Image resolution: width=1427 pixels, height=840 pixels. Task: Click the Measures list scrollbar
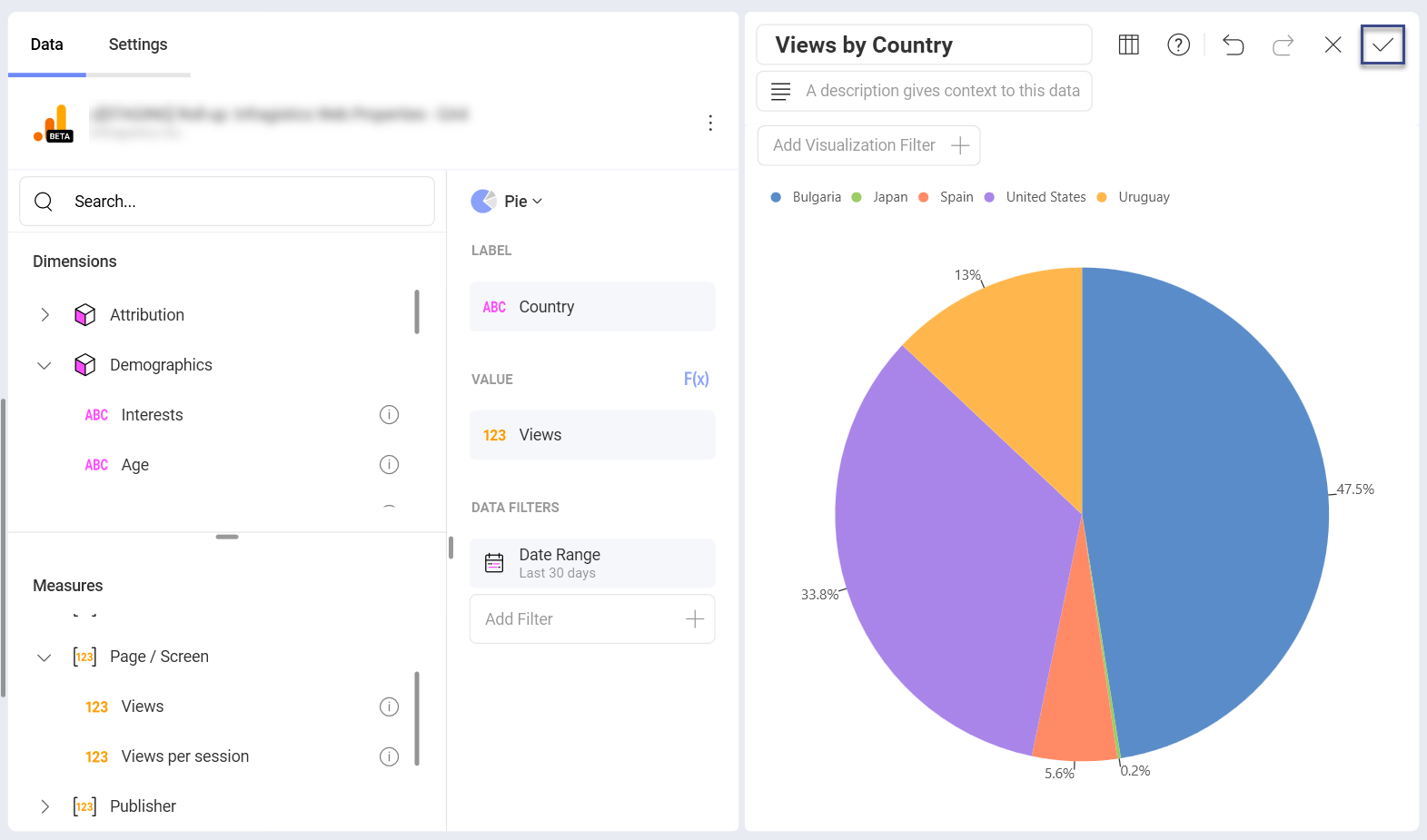coord(417,718)
